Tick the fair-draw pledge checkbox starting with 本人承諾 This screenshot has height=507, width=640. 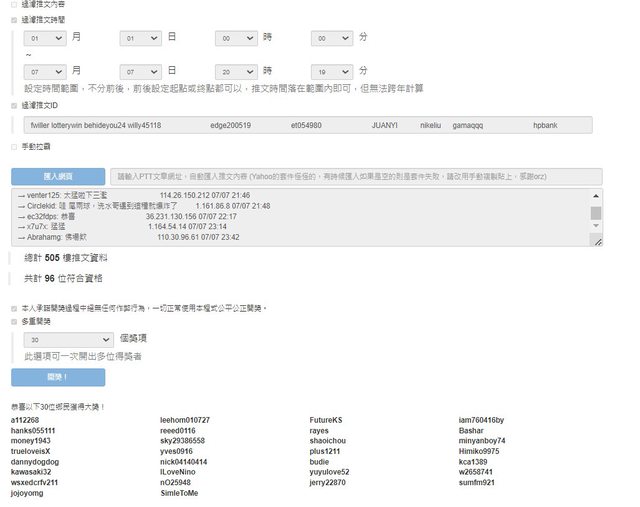click(13, 308)
